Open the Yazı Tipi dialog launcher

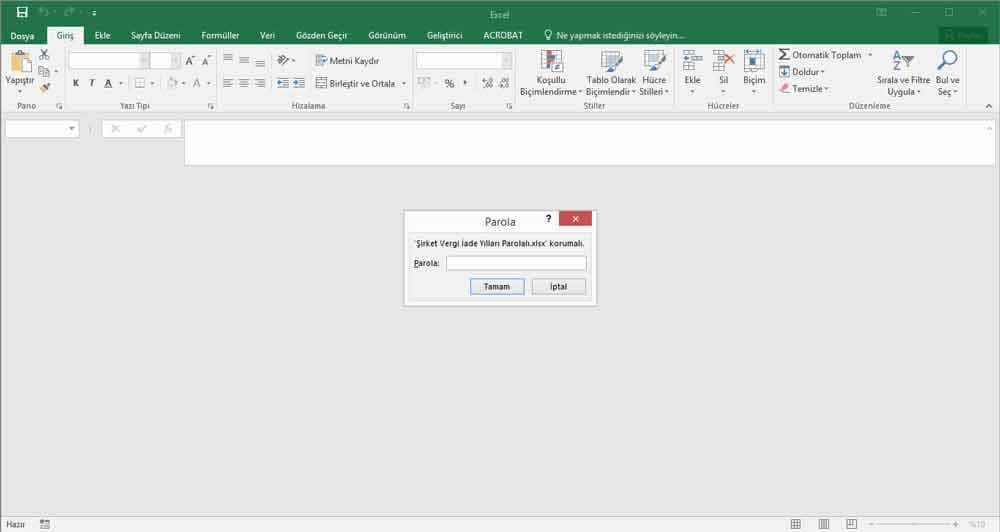(x=211, y=106)
